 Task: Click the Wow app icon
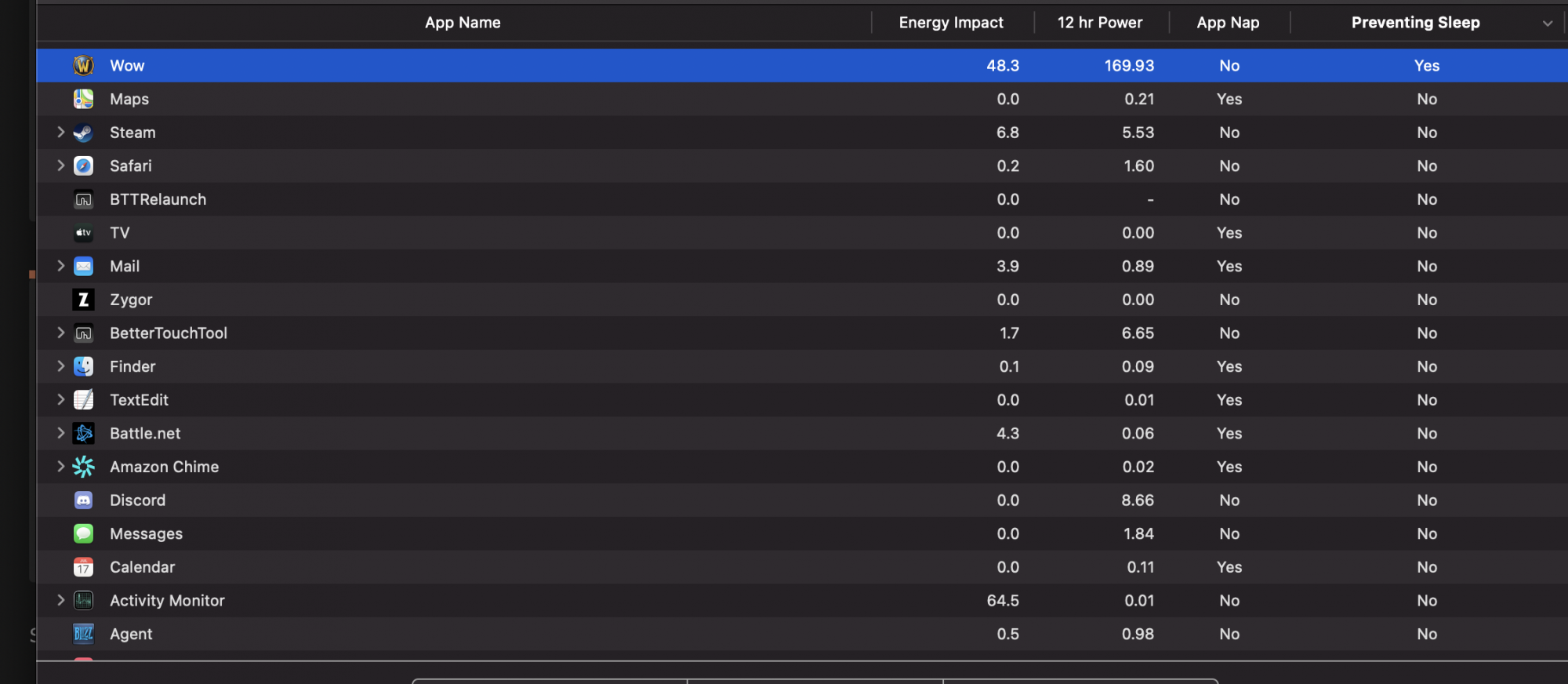[83, 66]
